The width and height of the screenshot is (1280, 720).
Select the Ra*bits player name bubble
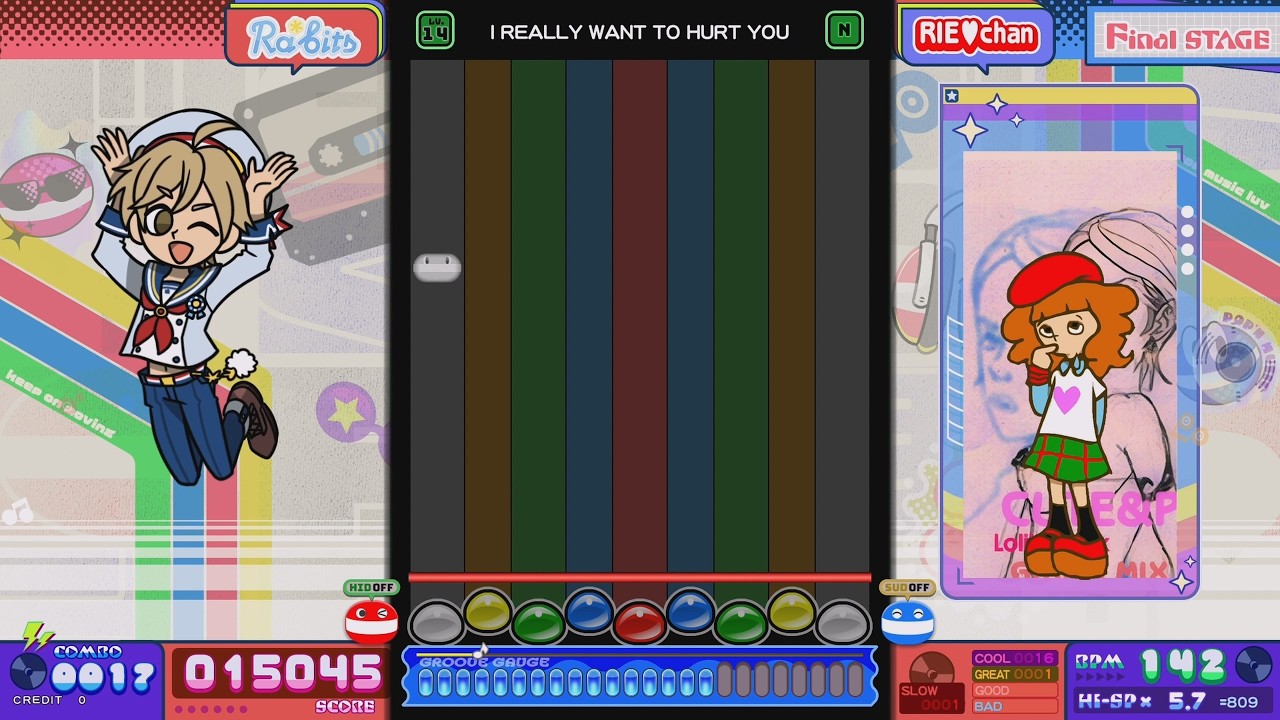pos(303,37)
